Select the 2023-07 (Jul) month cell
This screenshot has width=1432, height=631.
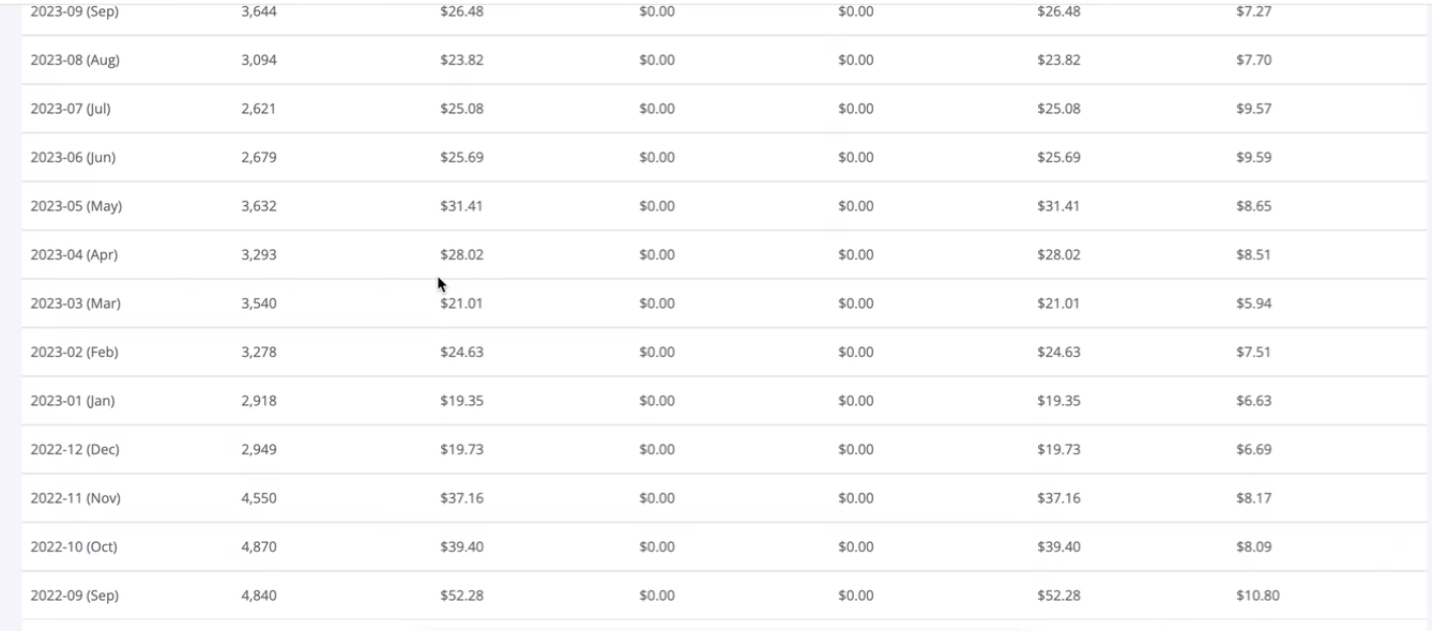pyautogui.click(x=71, y=109)
